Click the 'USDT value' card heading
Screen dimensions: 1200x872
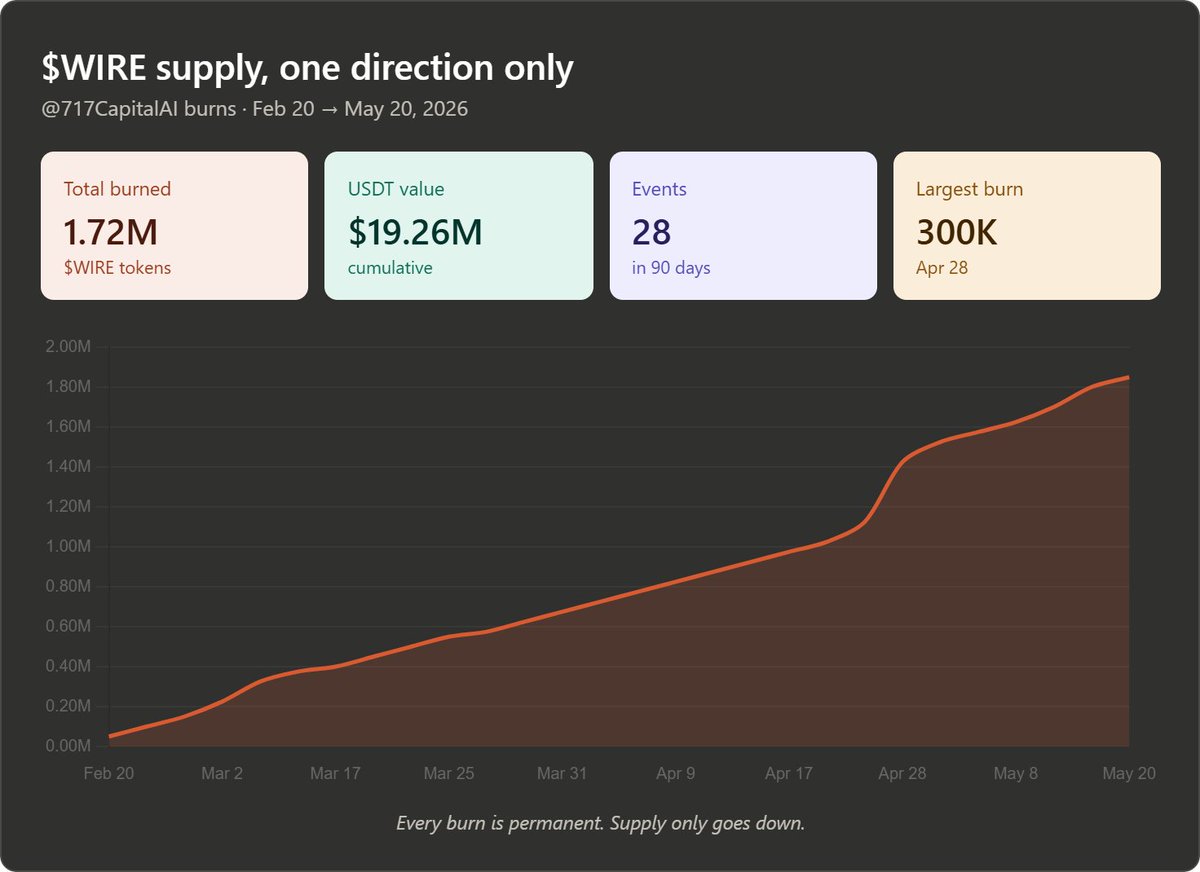(396, 189)
